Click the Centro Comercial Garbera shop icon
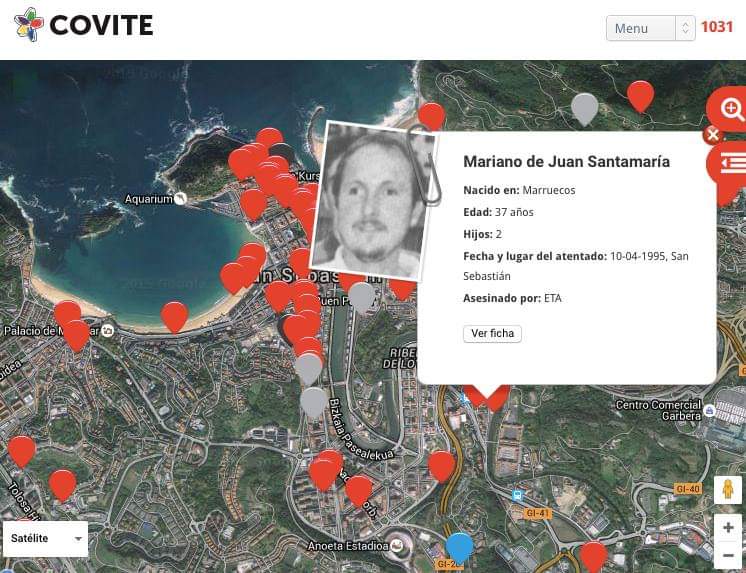The height and width of the screenshot is (573, 746). coord(709,411)
